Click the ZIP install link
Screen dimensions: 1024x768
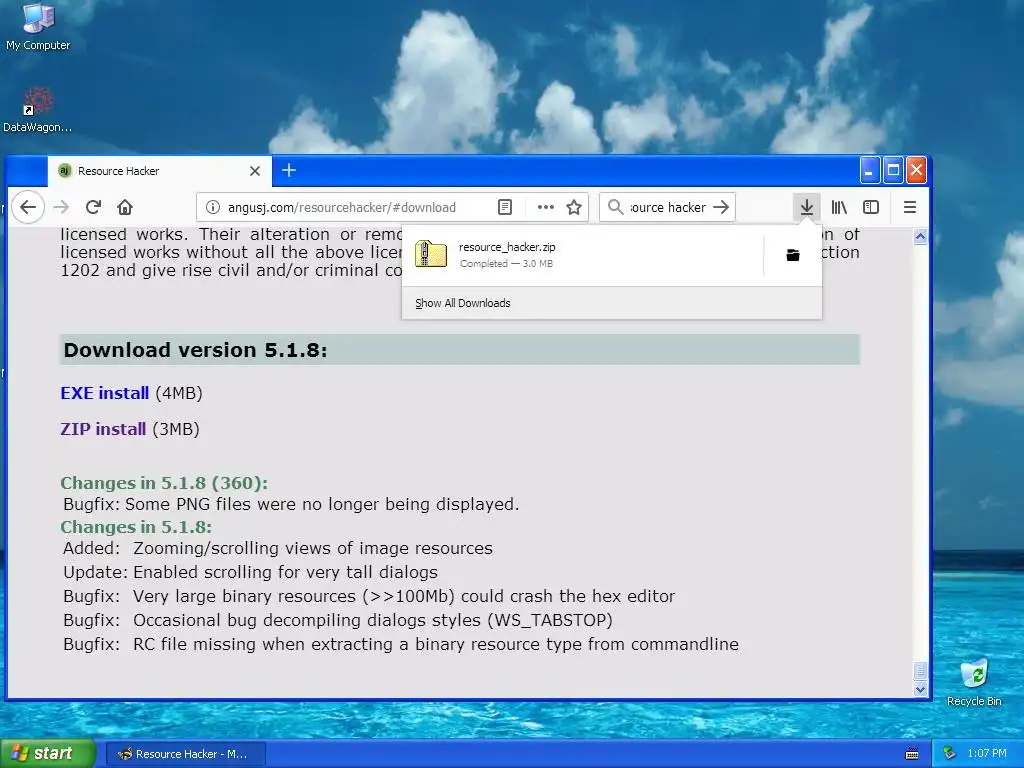click(103, 429)
